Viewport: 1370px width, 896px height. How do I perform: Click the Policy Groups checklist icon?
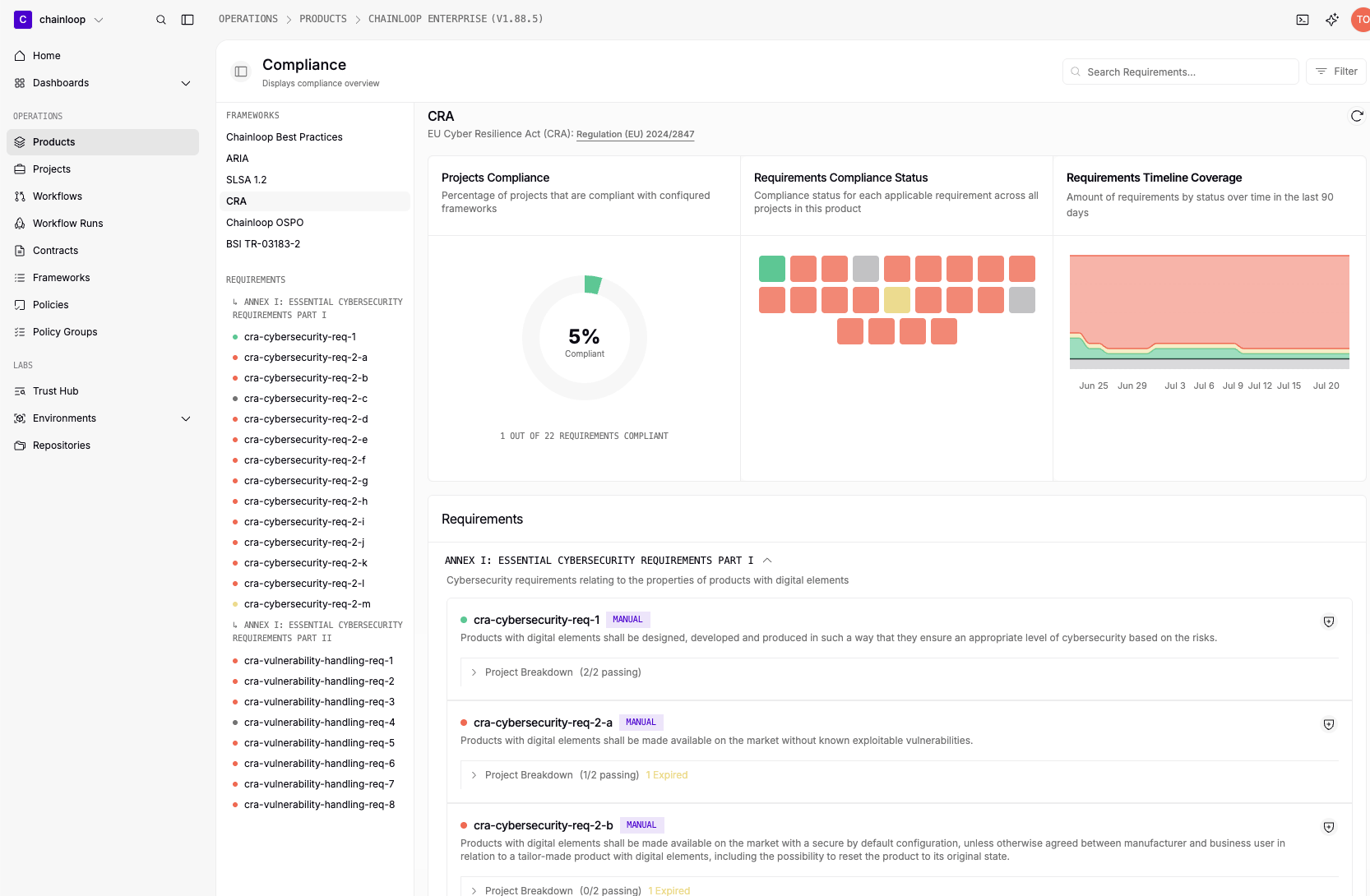coord(20,332)
